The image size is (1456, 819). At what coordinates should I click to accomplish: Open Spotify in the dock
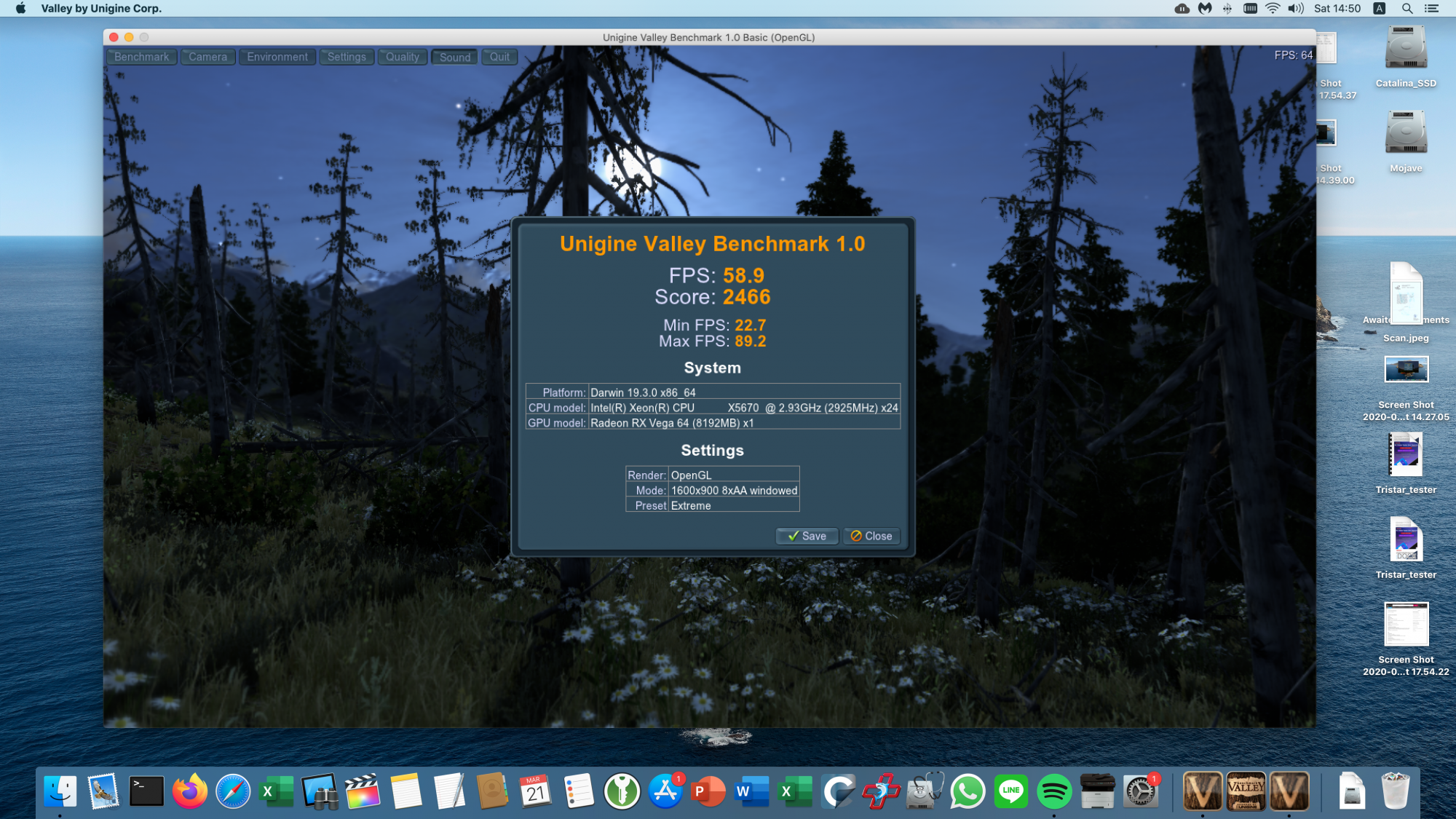coord(1054,791)
